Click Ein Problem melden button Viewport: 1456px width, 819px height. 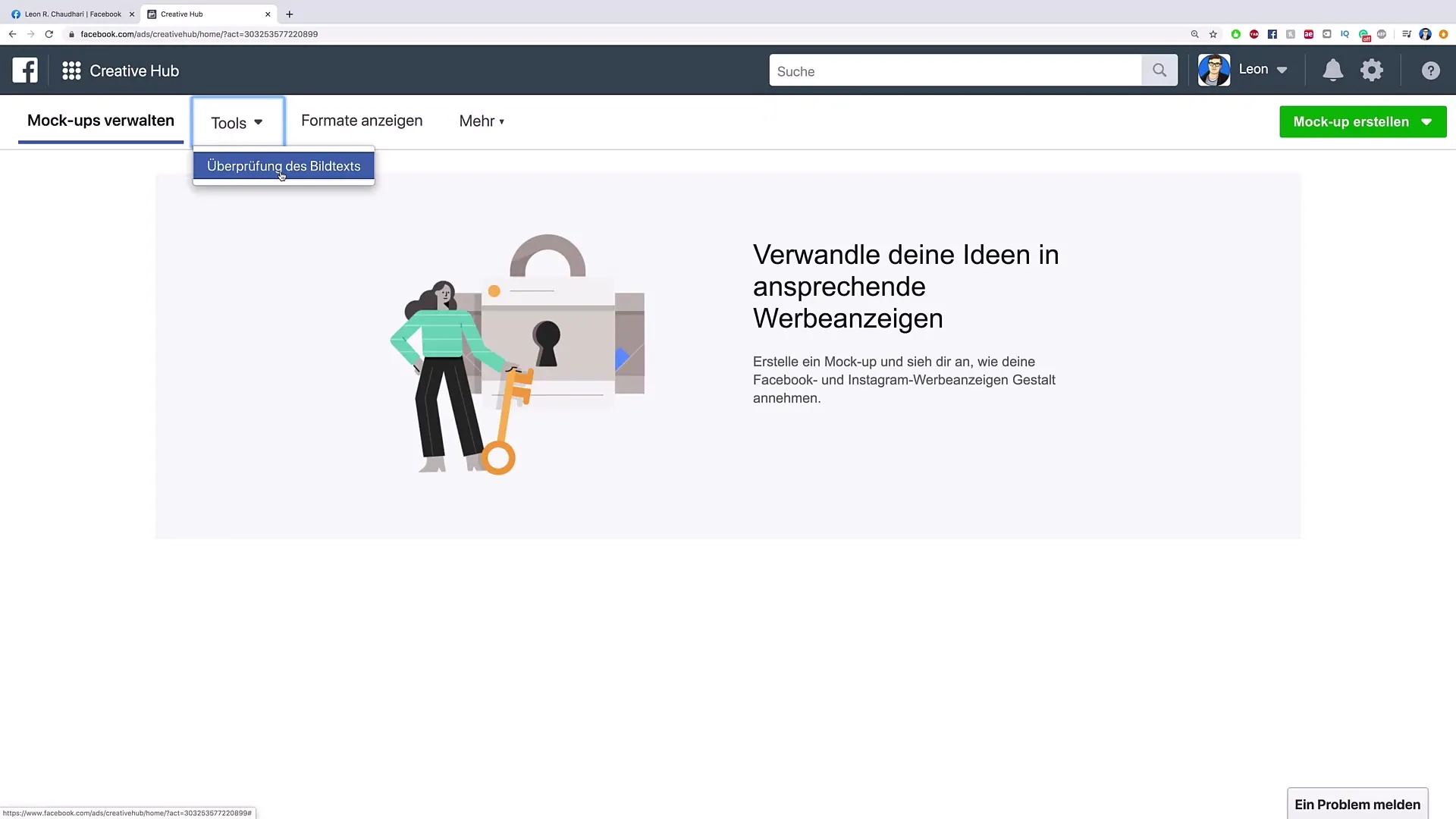point(1358,804)
